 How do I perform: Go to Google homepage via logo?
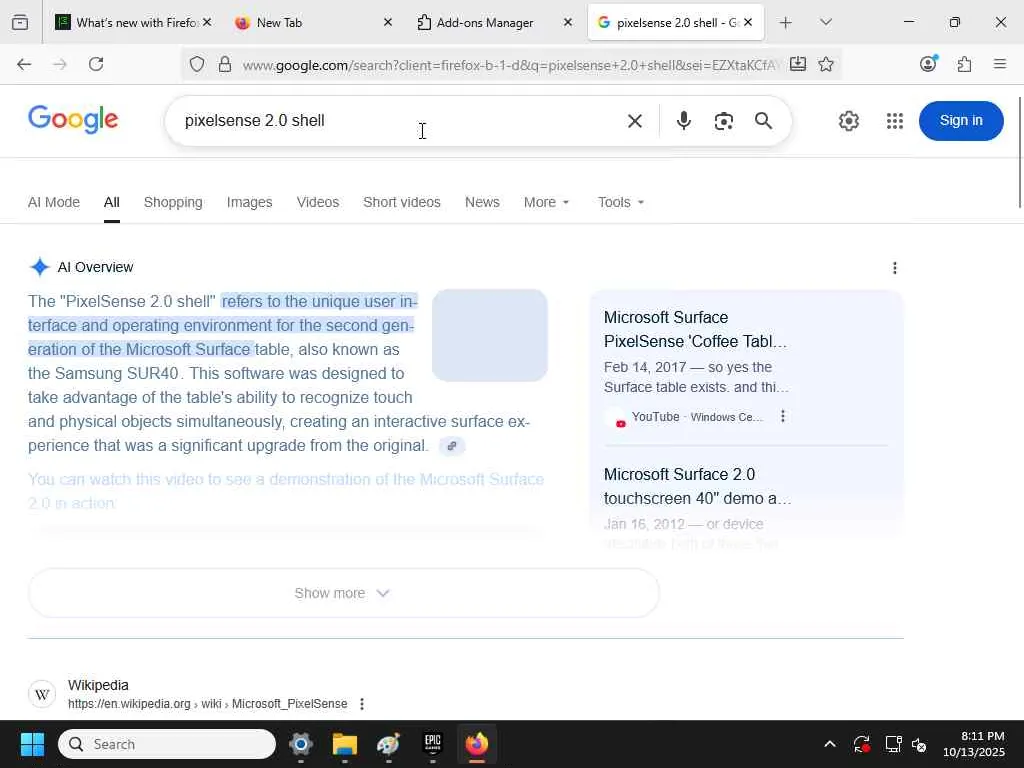point(73,120)
